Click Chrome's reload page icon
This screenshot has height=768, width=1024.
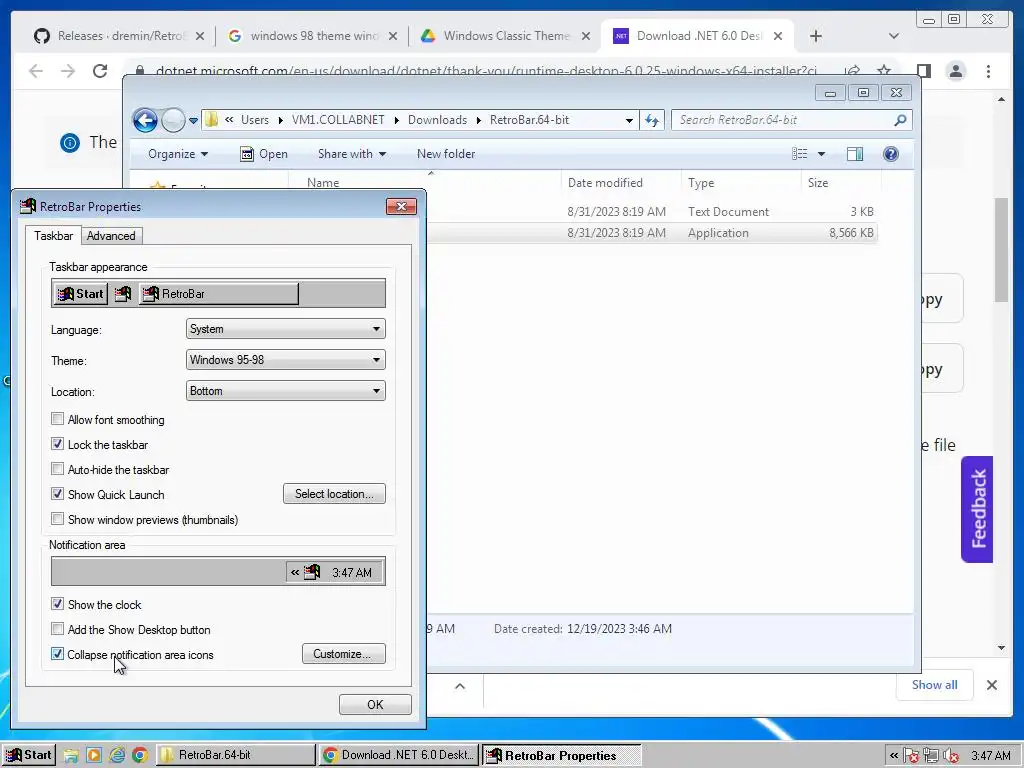point(100,71)
